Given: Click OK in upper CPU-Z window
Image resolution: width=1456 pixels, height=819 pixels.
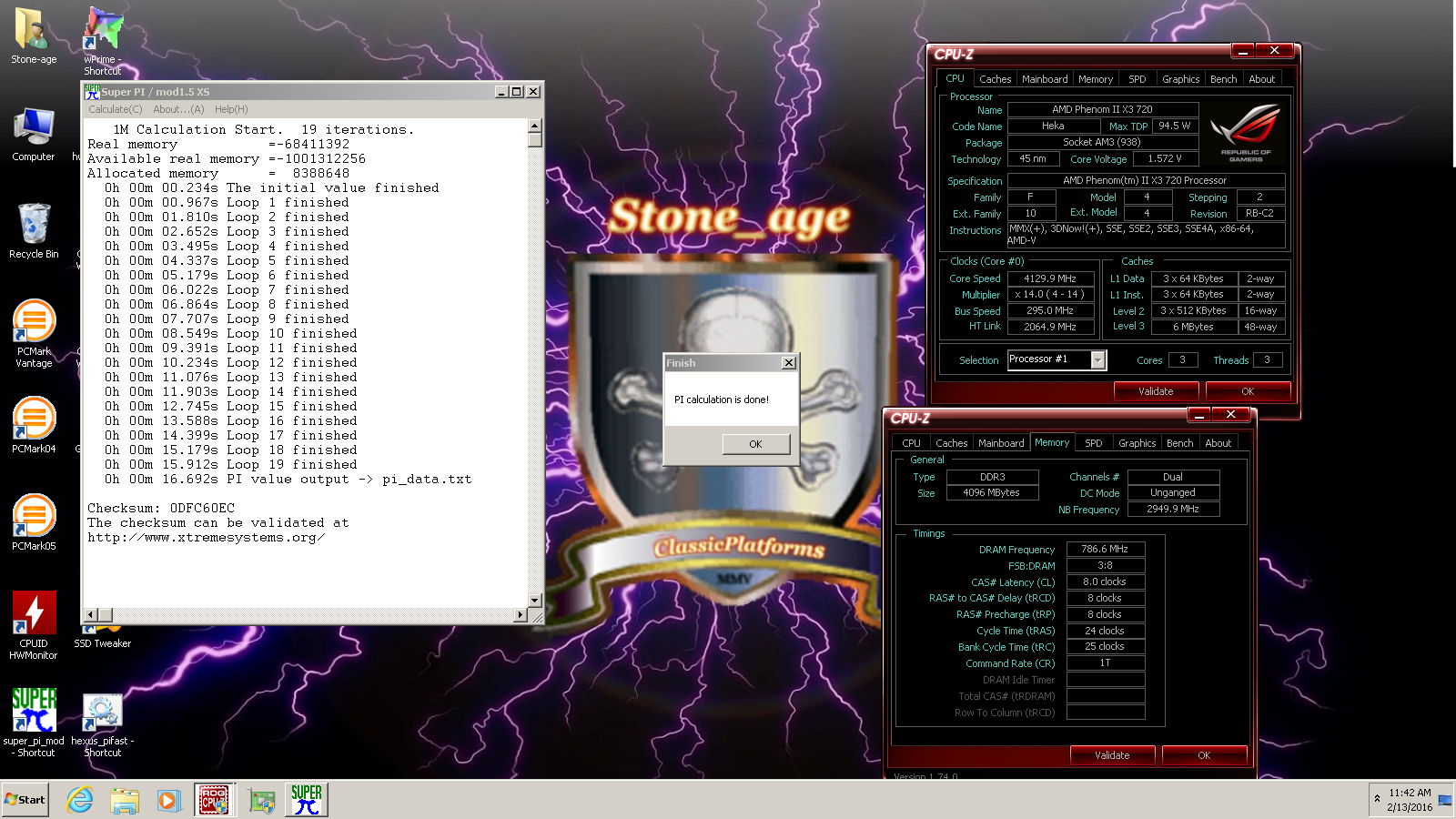Looking at the screenshot, I should tap(1248, 391).
